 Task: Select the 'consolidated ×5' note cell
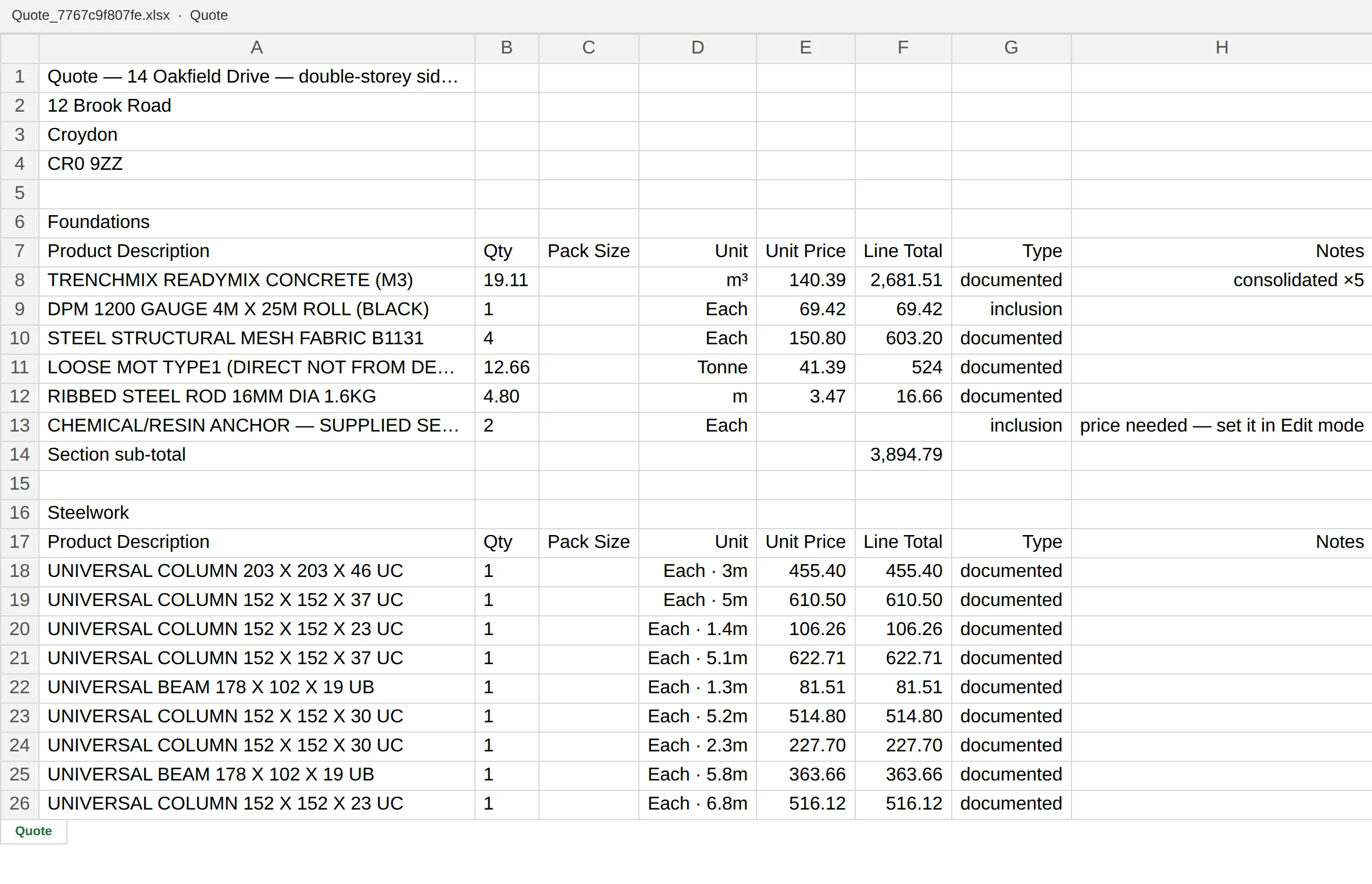pos(1221,280)
